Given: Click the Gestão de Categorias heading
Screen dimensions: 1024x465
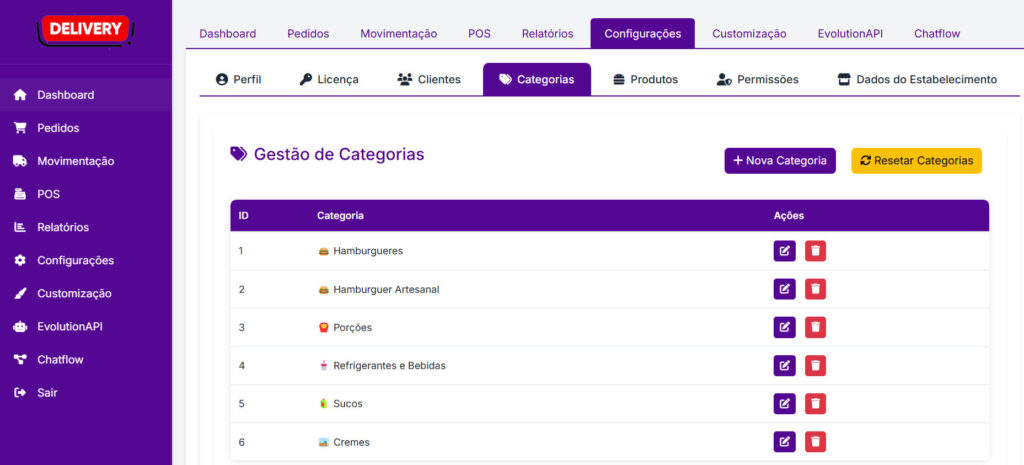Looking at the screenshot, I should point(339,154).
